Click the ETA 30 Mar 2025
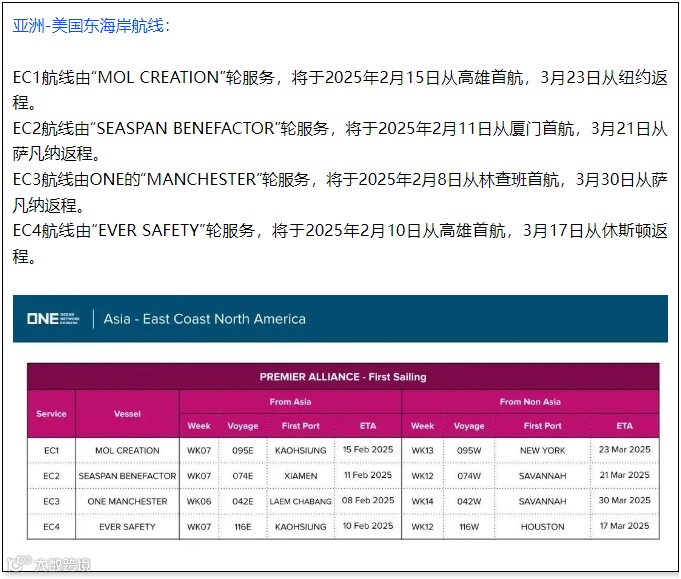This screenshot has height=579, width=681. pyautogui.click(x=625, y=500)
